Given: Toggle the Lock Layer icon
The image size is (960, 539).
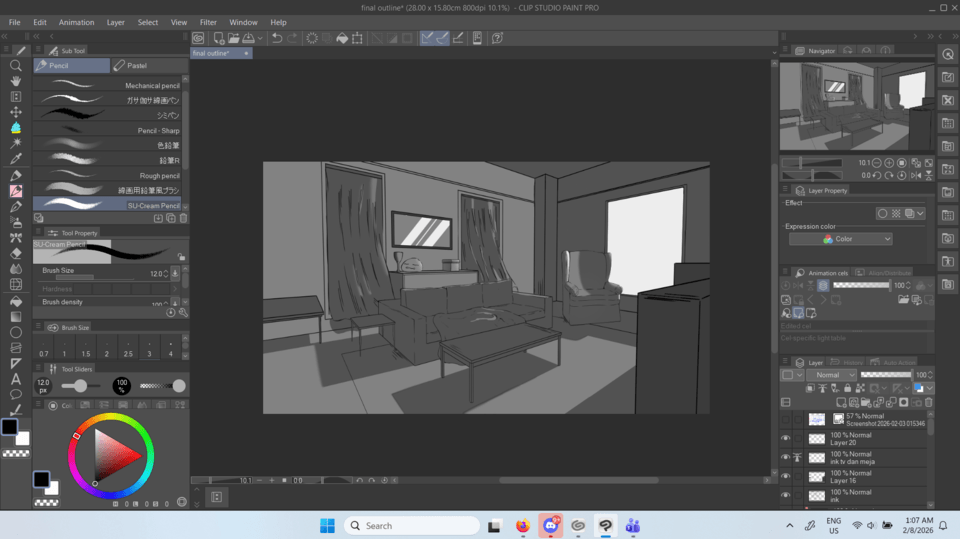Looking at the screenshot, I should 847,388.
